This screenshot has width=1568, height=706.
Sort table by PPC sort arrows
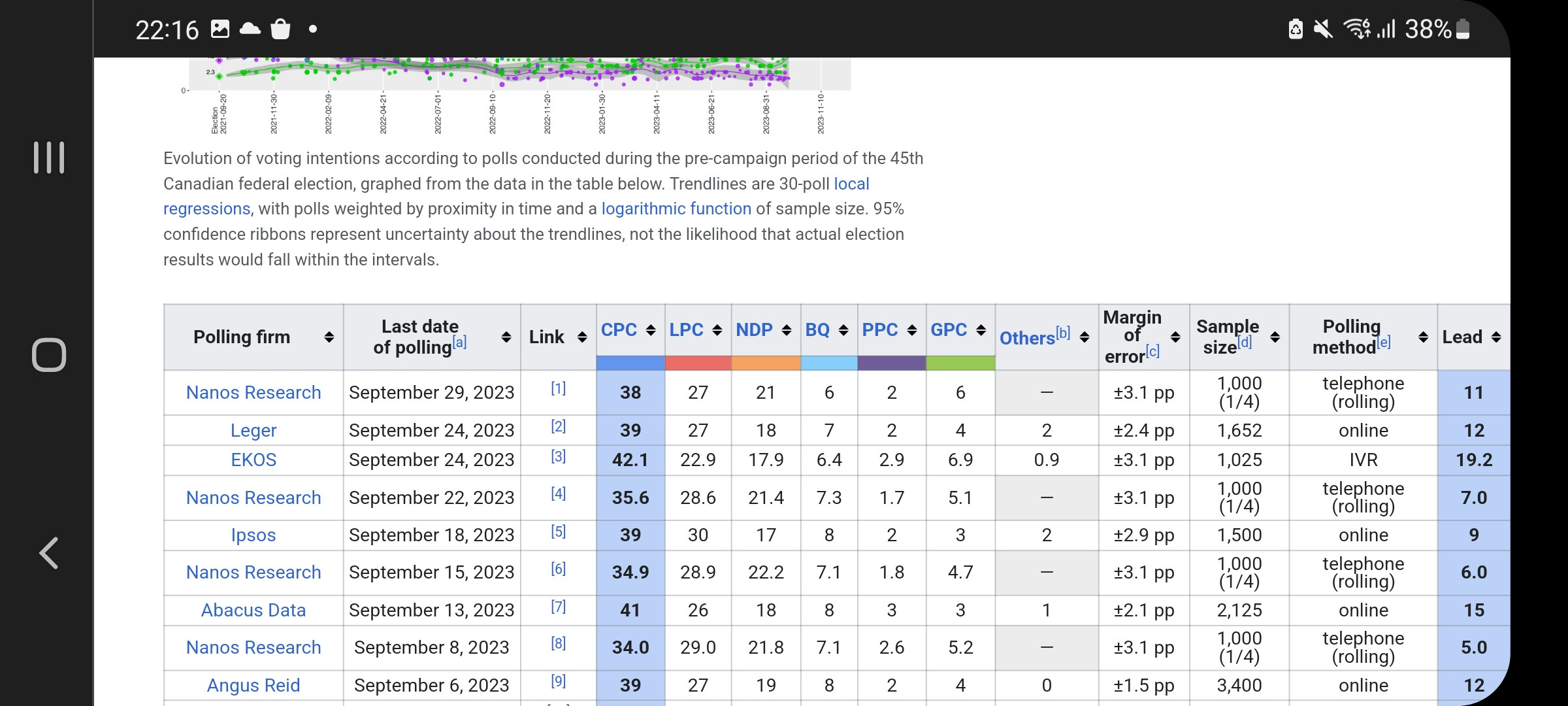point(912,330)
